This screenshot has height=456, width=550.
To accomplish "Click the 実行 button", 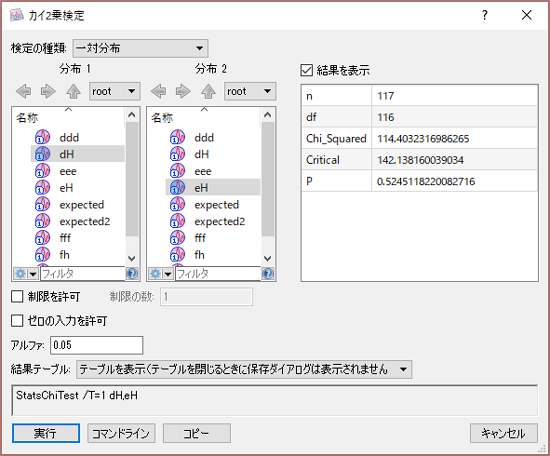I will point(46,433).
